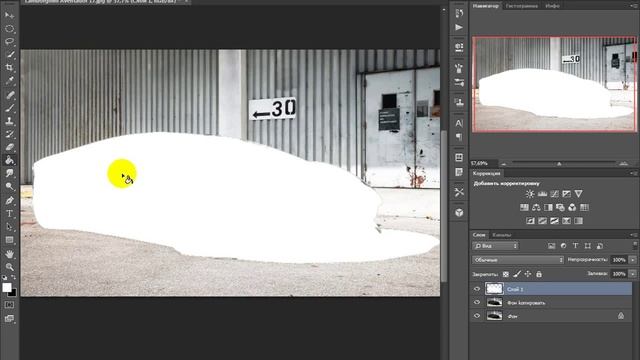Open the 3D panel cube icon
The image size is (640, 360).
click(459, 213)
